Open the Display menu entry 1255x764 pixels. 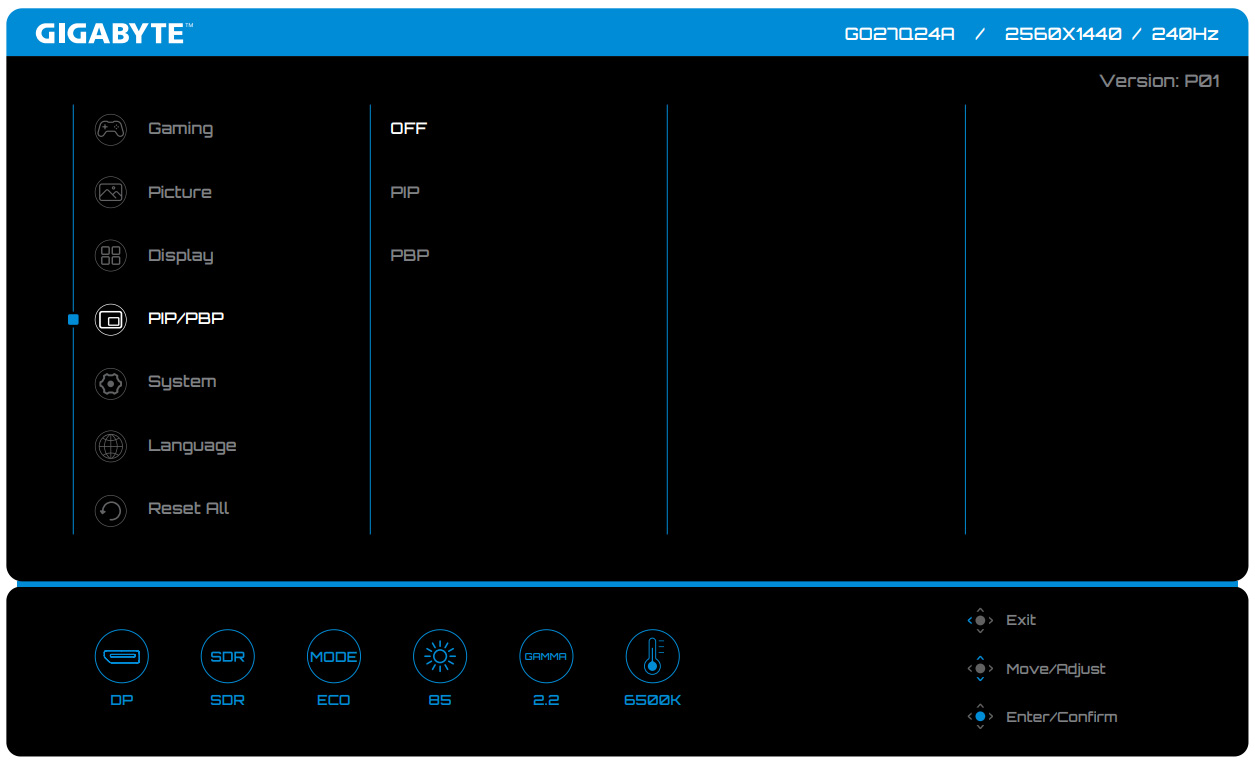[x=181, y=256]
